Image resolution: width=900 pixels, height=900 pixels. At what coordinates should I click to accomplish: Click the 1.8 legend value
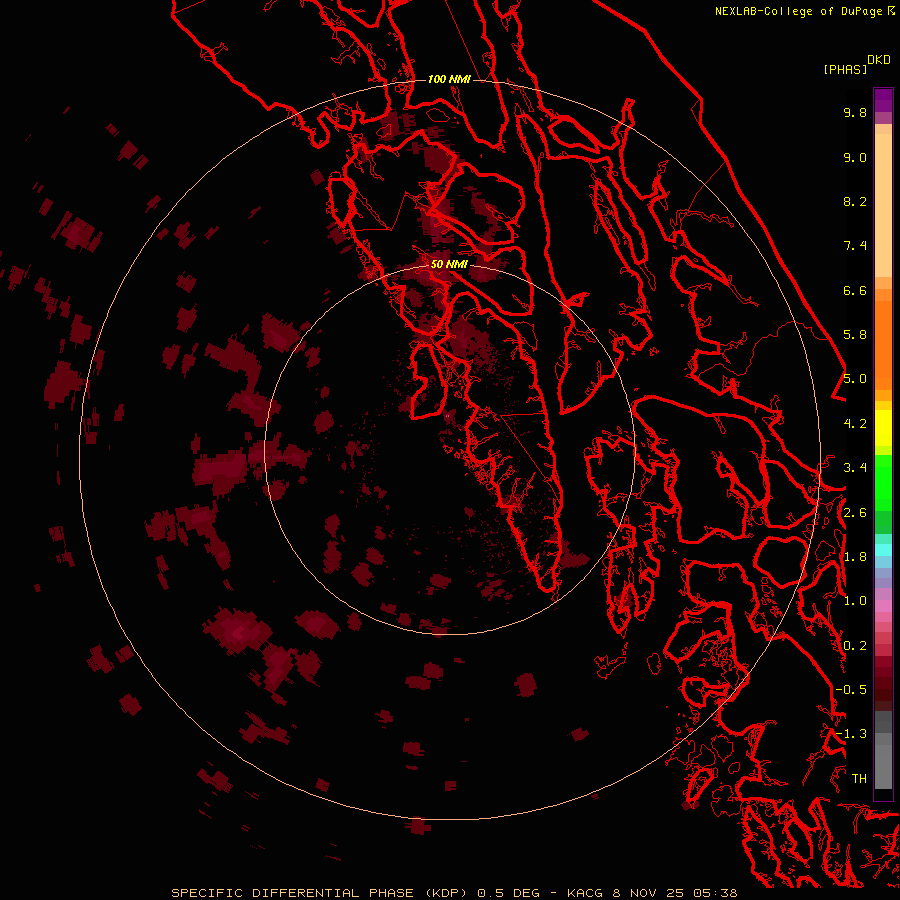855,557
